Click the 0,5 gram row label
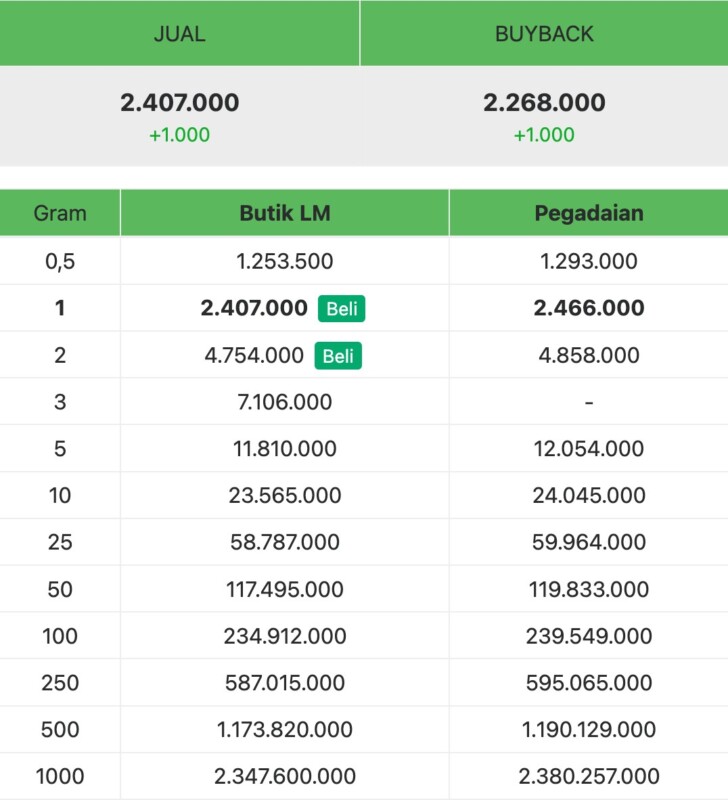Screen dimensions: 728x800 click(60, 262)
